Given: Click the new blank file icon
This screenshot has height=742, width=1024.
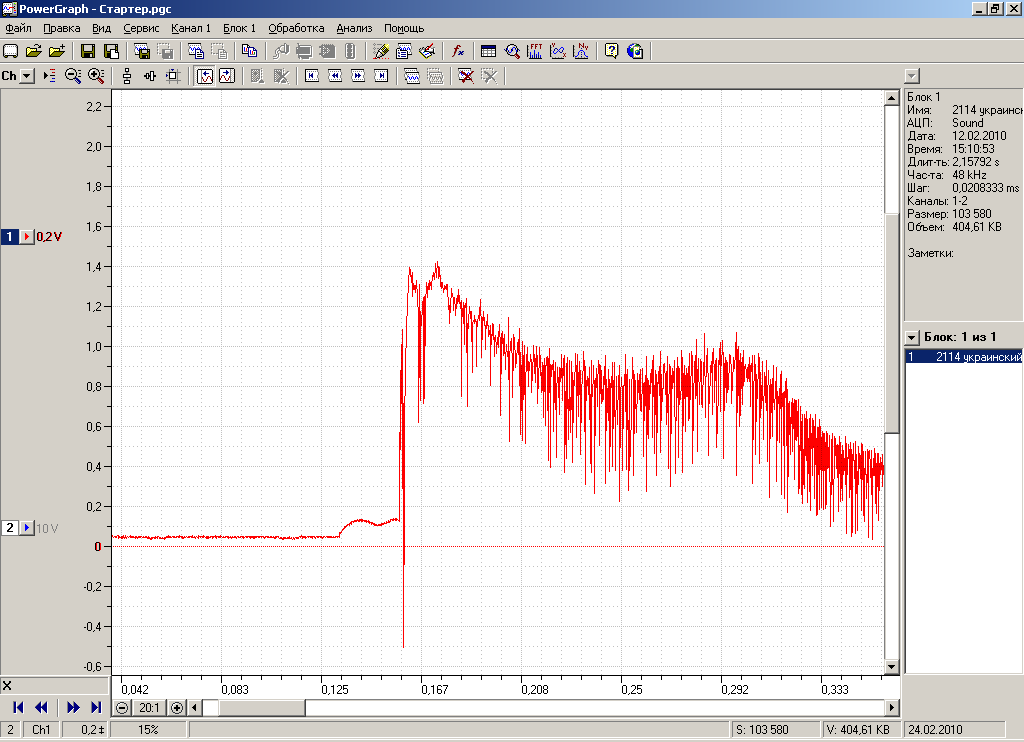Looking at the screenshot, I should pos(10,51).
